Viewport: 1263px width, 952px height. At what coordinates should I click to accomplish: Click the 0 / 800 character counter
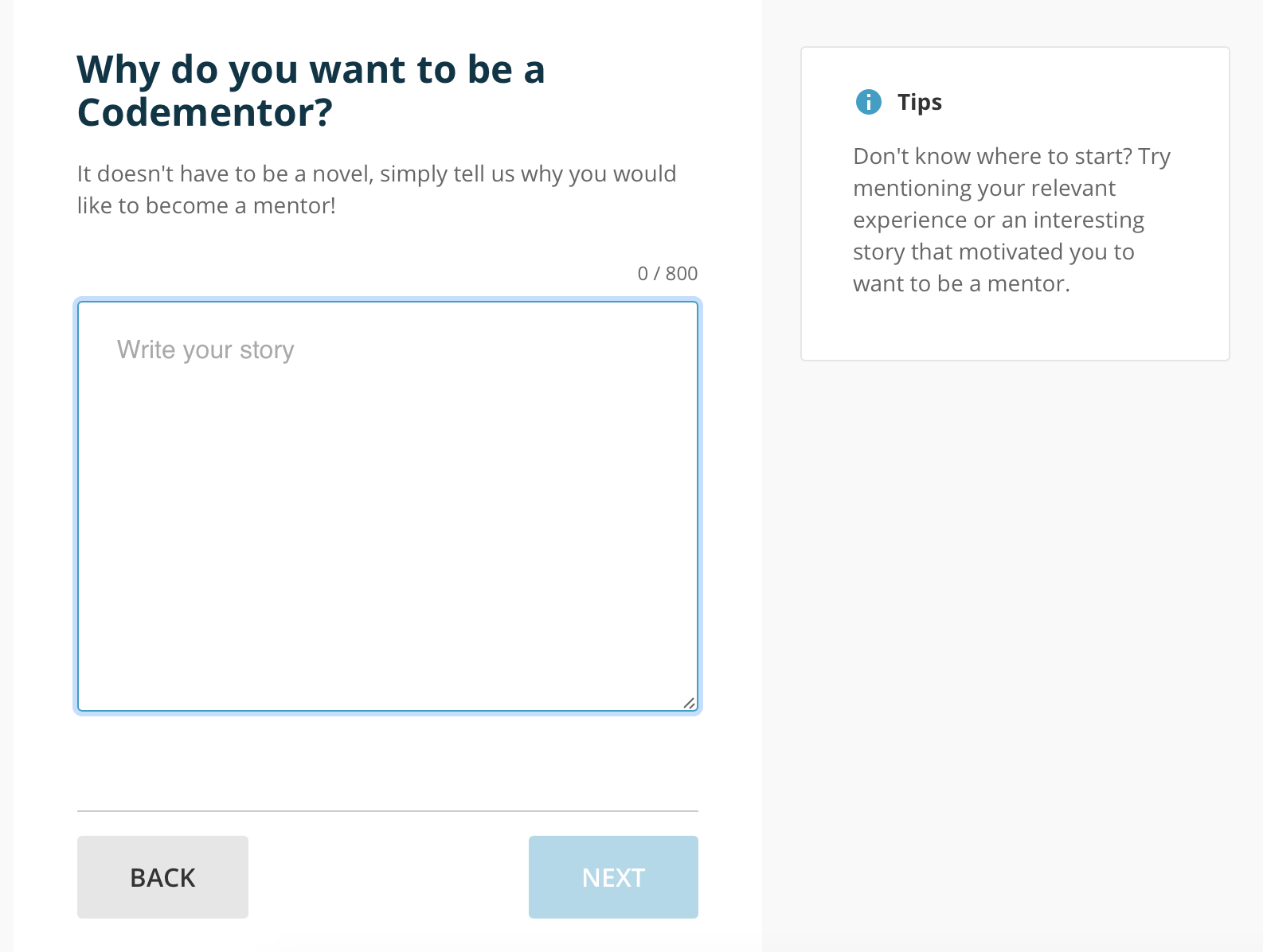(x=667, y=274)
